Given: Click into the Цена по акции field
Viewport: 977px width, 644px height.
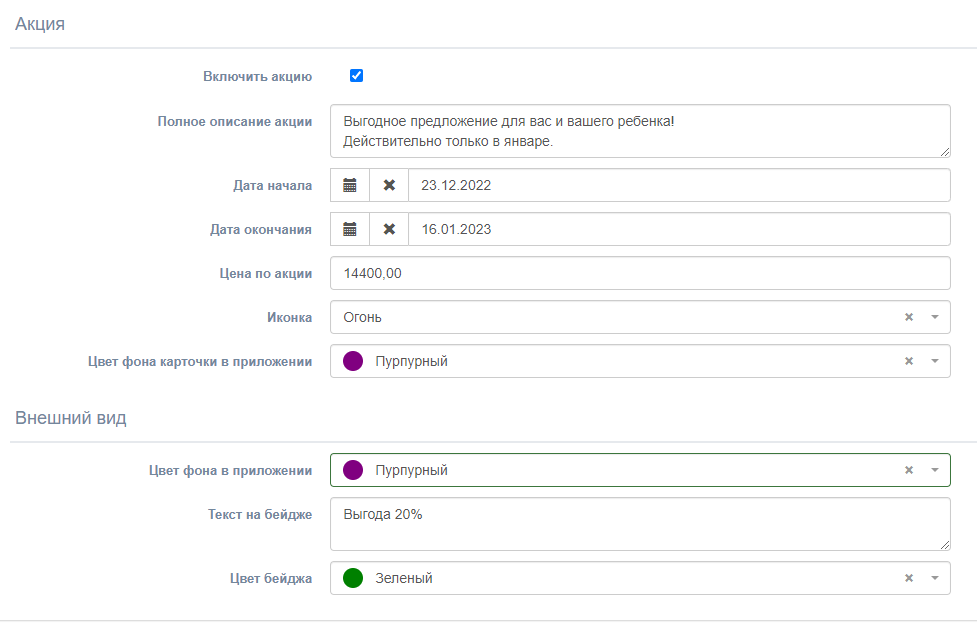Looking at the screenshot, I should (640, 273).
